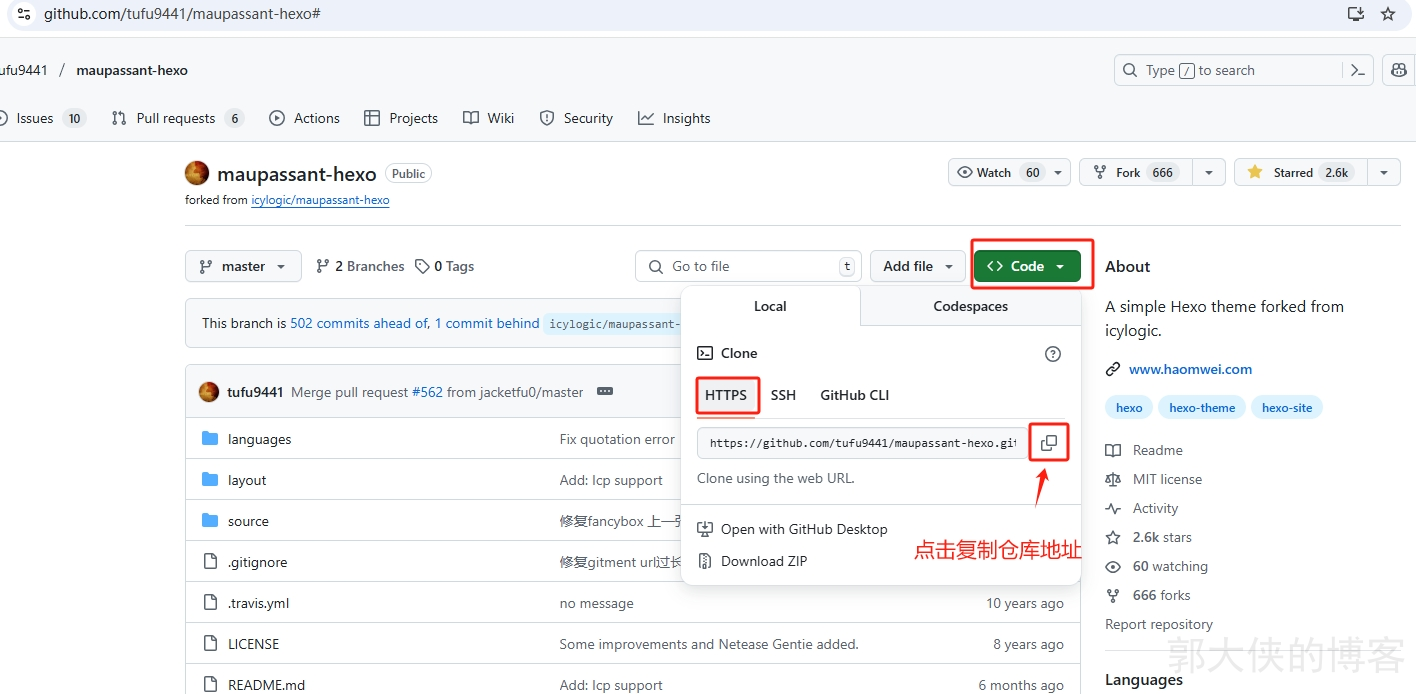Open the source folder

click(248, 521)
